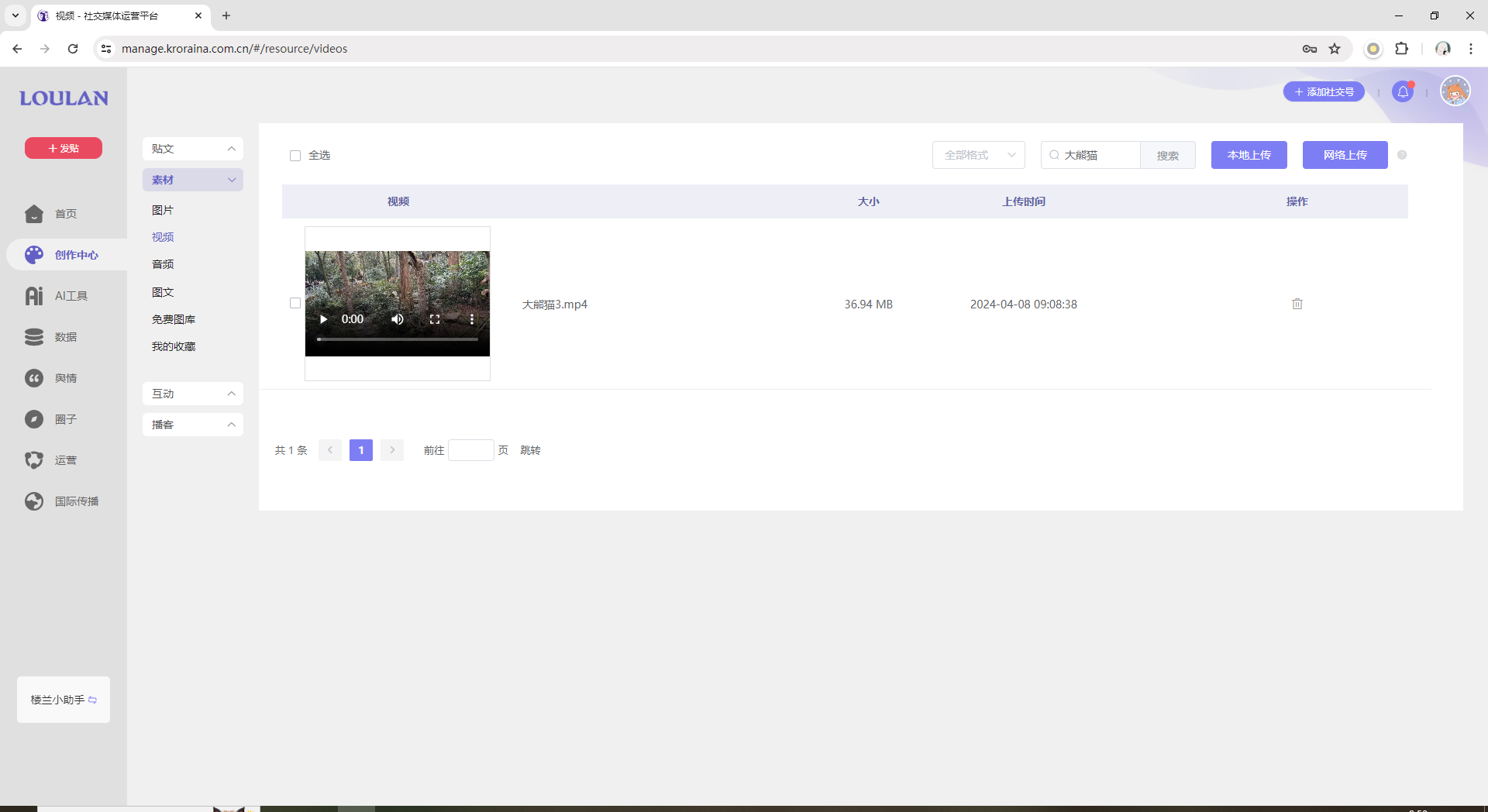This screenshot has width=1488, height=812.
Task: Go to next page arrow
Action: [x=392, y=450]
